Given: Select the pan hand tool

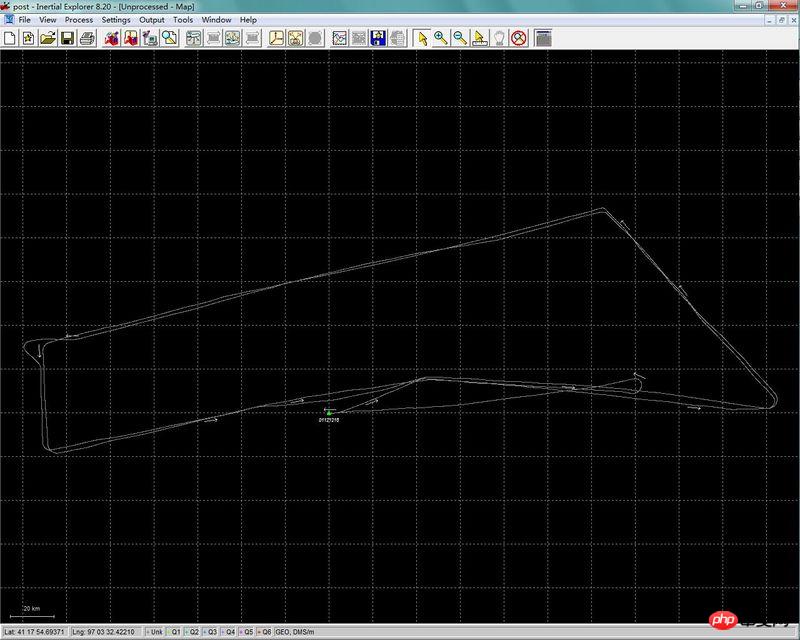Looking at the screenshot, I should click(499, 38).
